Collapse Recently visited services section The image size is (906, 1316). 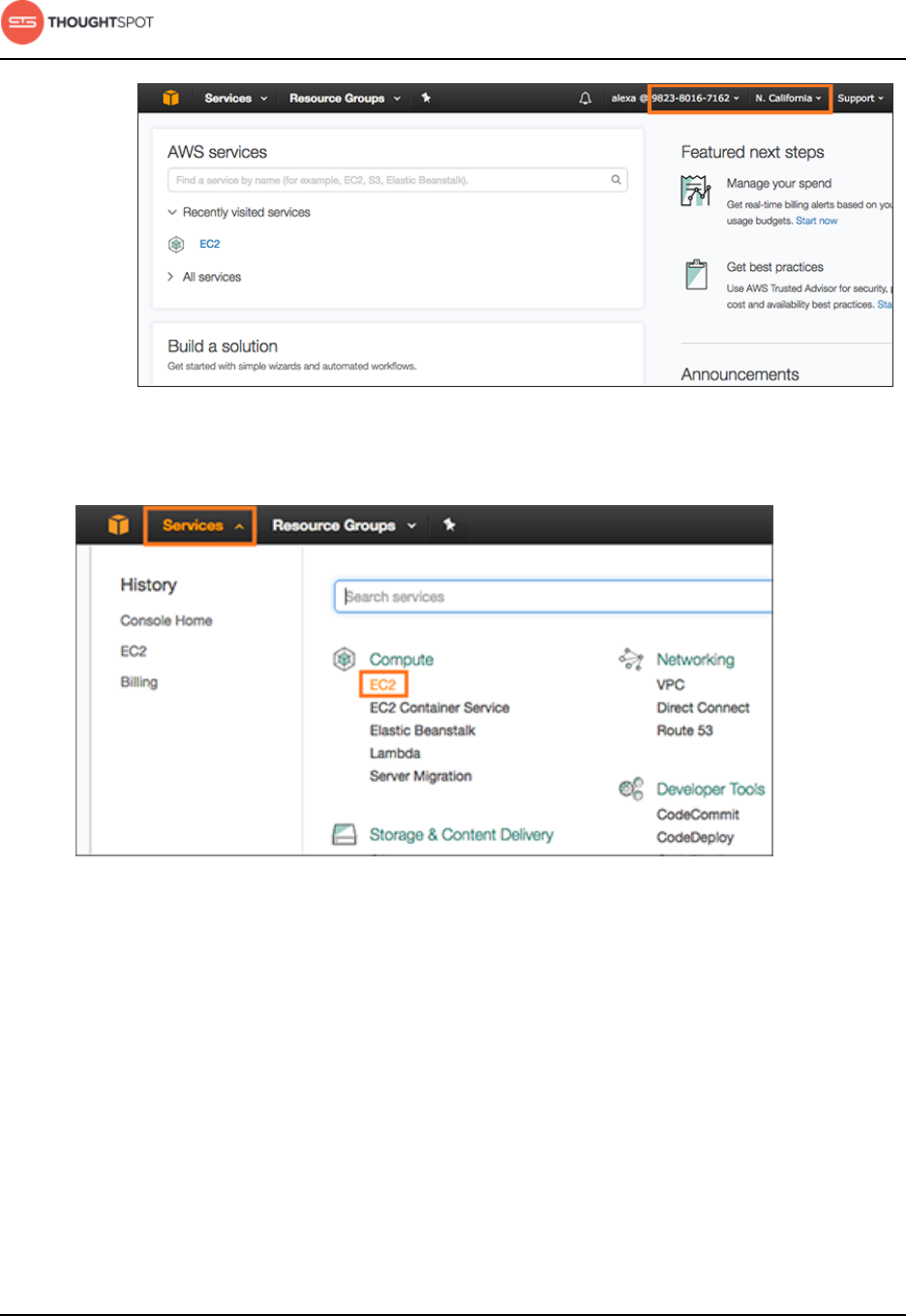point(239,212)
